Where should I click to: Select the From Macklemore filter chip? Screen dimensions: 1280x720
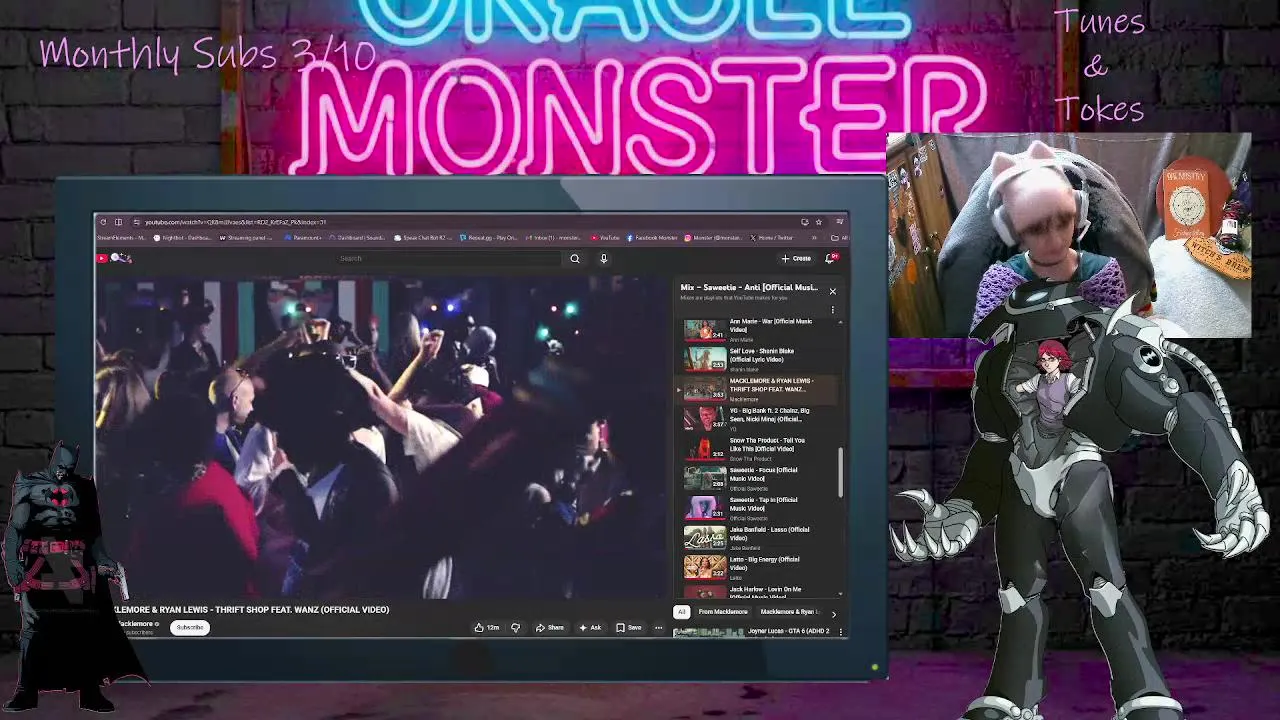point(723,612)
